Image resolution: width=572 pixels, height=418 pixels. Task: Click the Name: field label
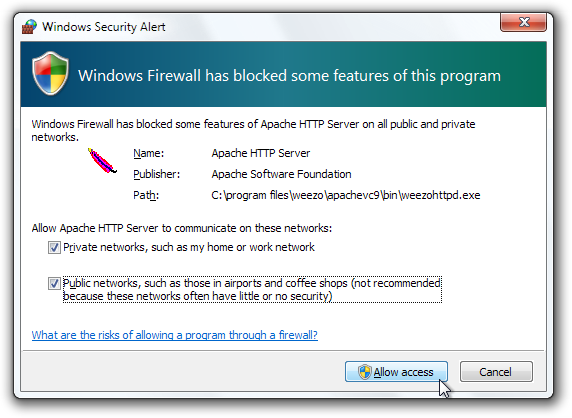[148, 153]
